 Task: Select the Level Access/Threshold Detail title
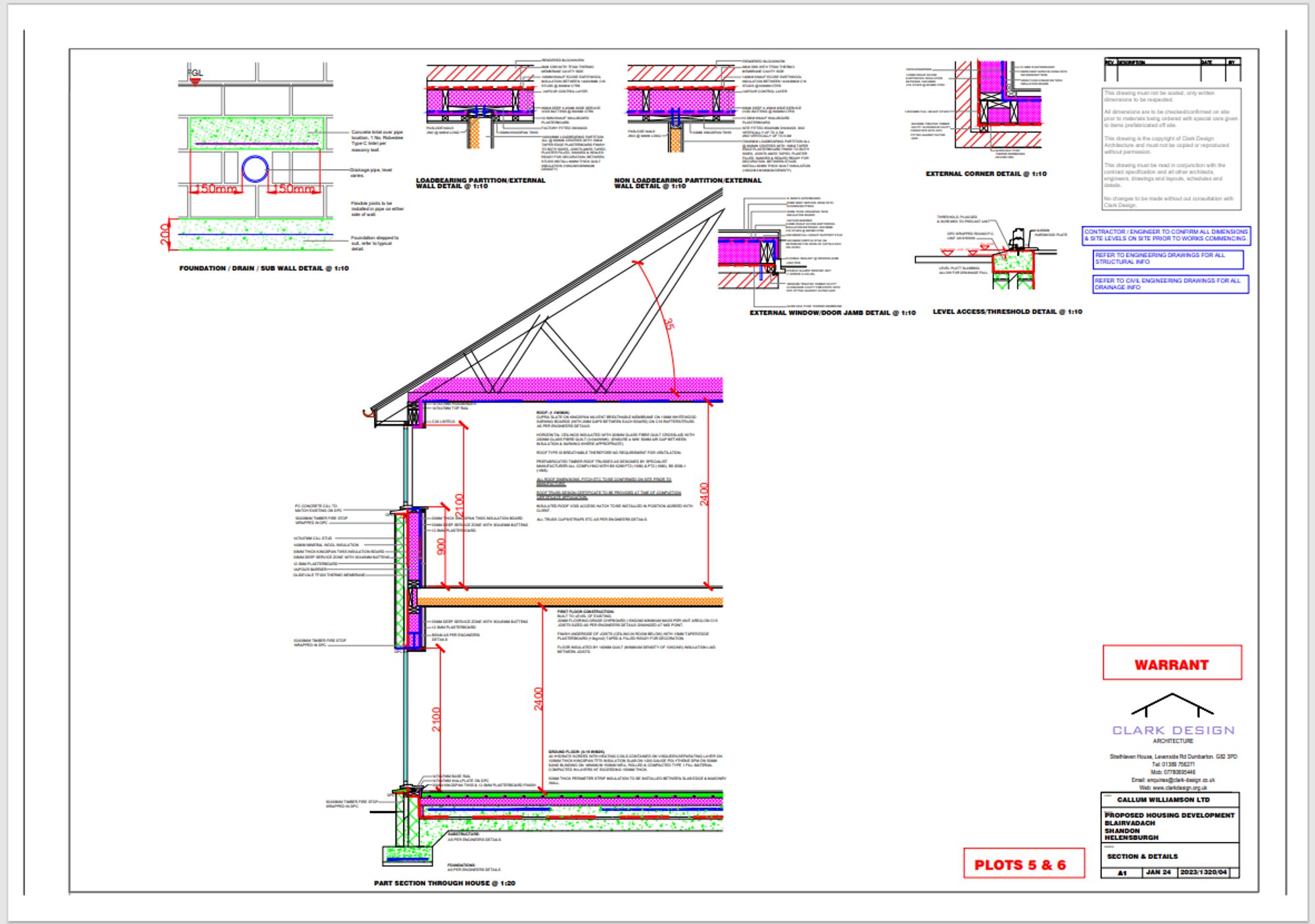(1007, 312)
